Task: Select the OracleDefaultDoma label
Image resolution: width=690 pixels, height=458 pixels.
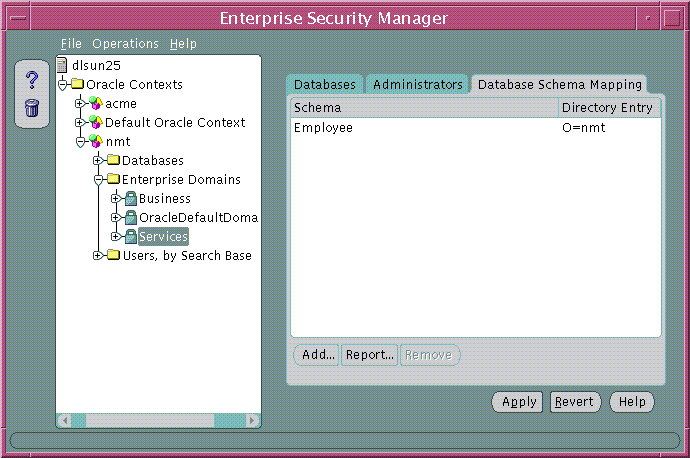Action: tap(198, 217)
